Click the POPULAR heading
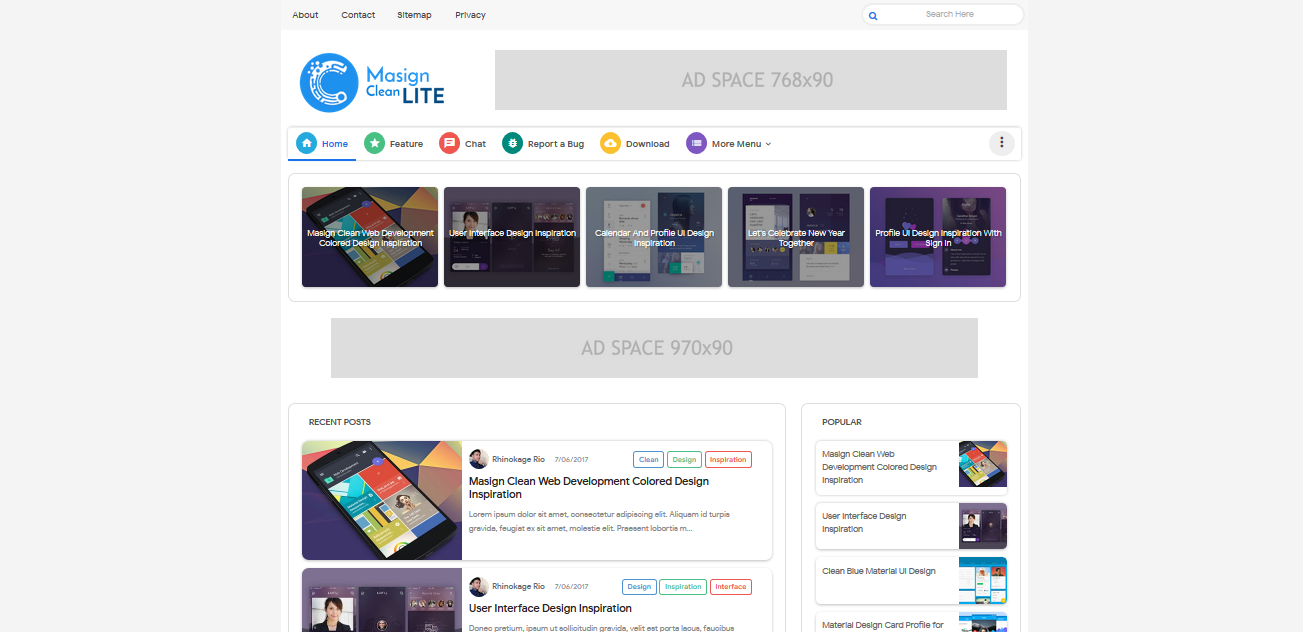This screenshot has width=1303, height=632. (842, 422)
